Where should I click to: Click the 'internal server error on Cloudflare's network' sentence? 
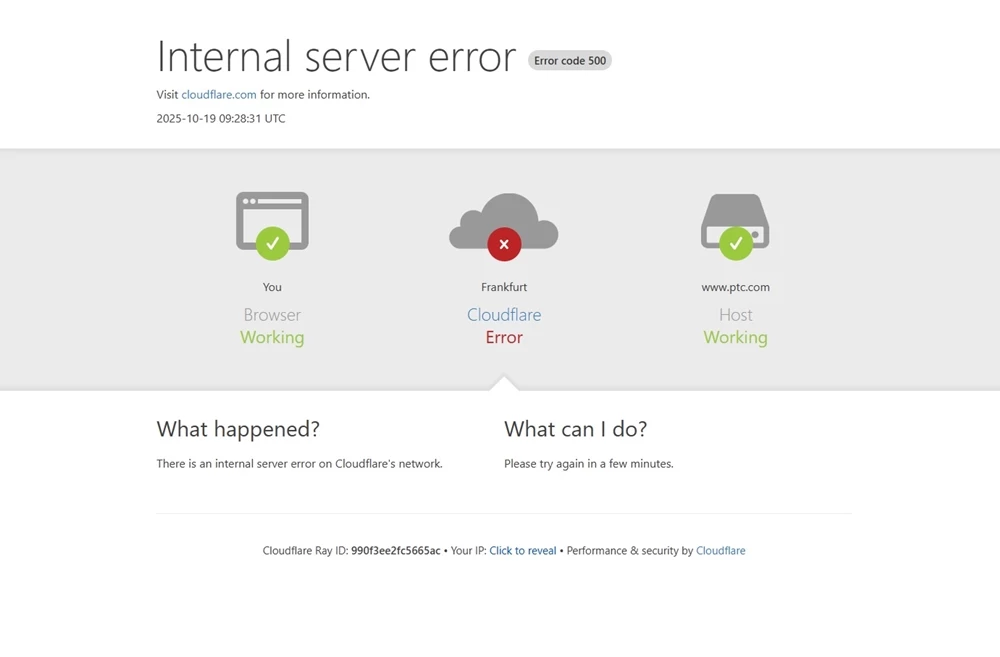coord(299,464)
